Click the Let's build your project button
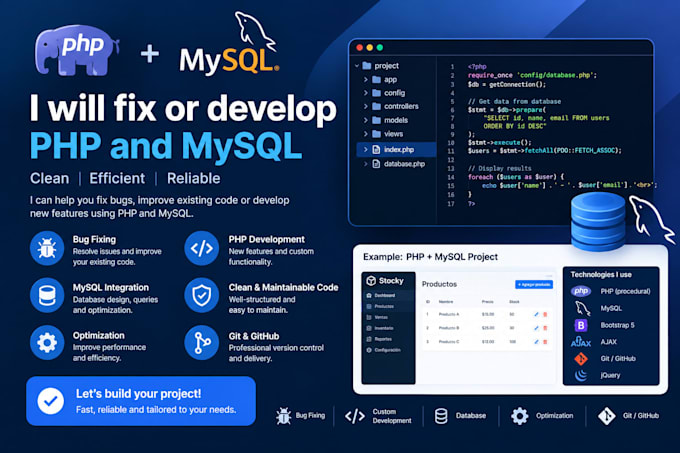Screen dimensions: 680x453 pos(141,401)
